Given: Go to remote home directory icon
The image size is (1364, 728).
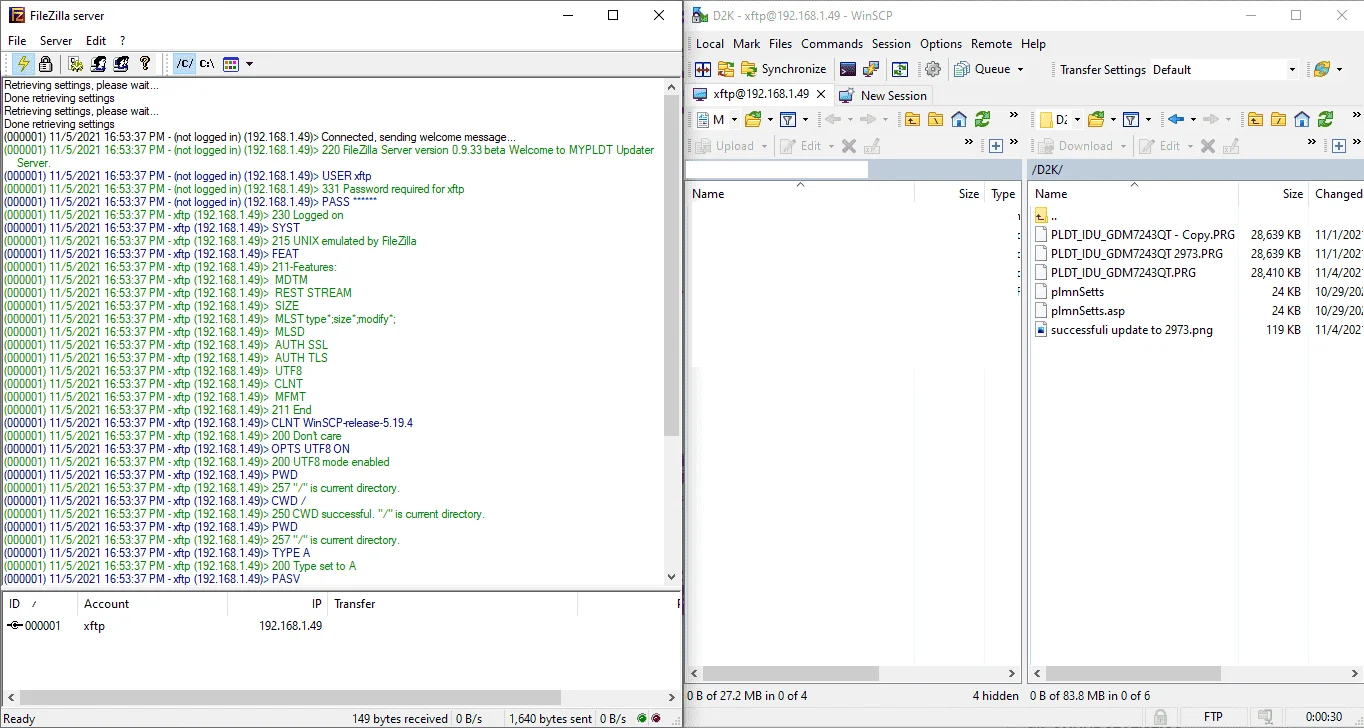Looking at the screenshot, I should point(1302,120).
